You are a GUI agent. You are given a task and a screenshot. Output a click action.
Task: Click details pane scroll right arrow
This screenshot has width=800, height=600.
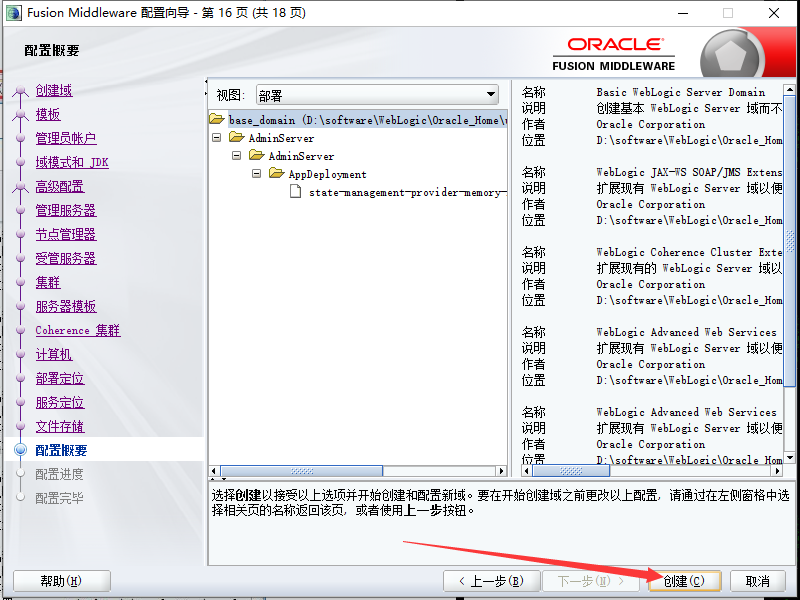point(778,471)
